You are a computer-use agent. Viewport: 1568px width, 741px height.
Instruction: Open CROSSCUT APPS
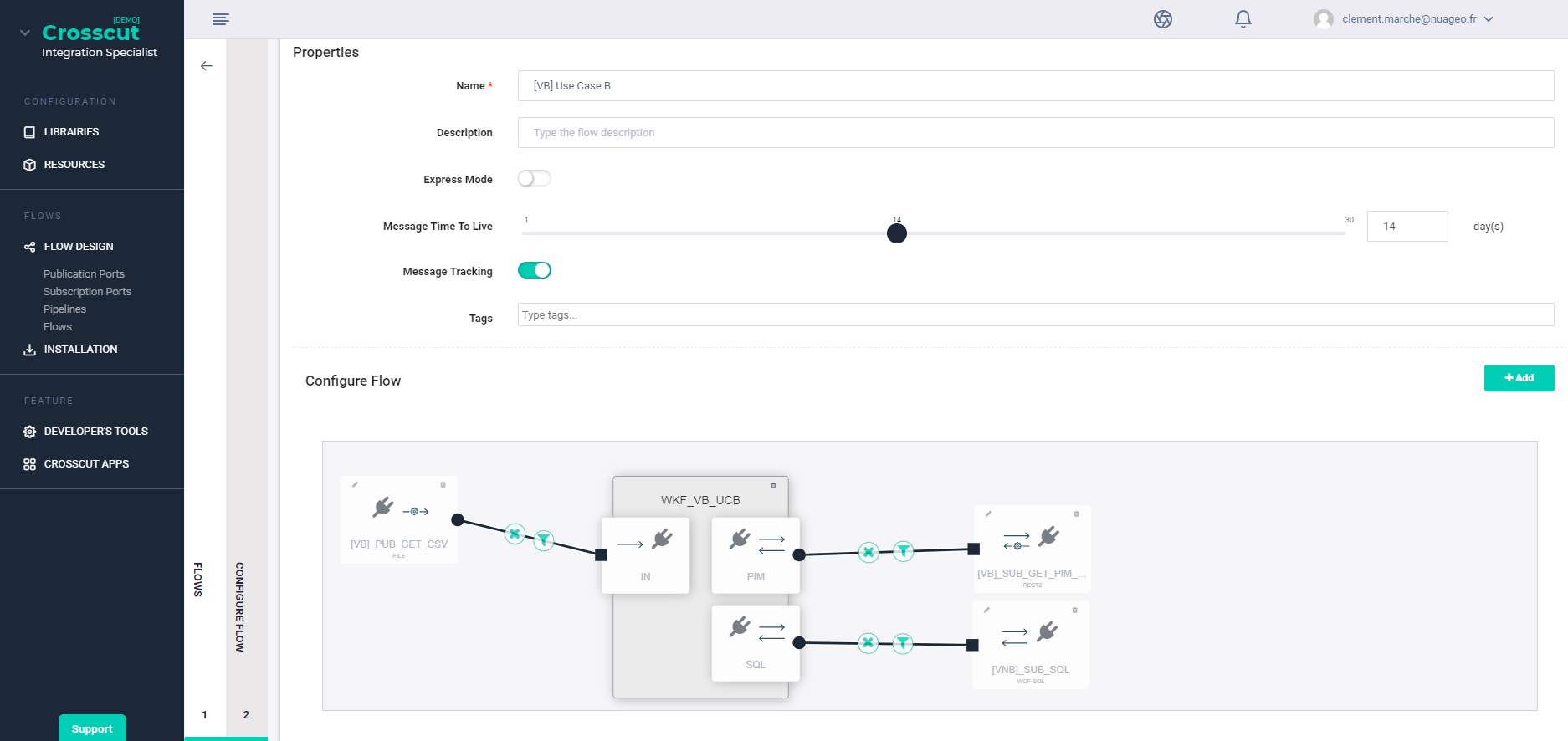pos(86,464)
